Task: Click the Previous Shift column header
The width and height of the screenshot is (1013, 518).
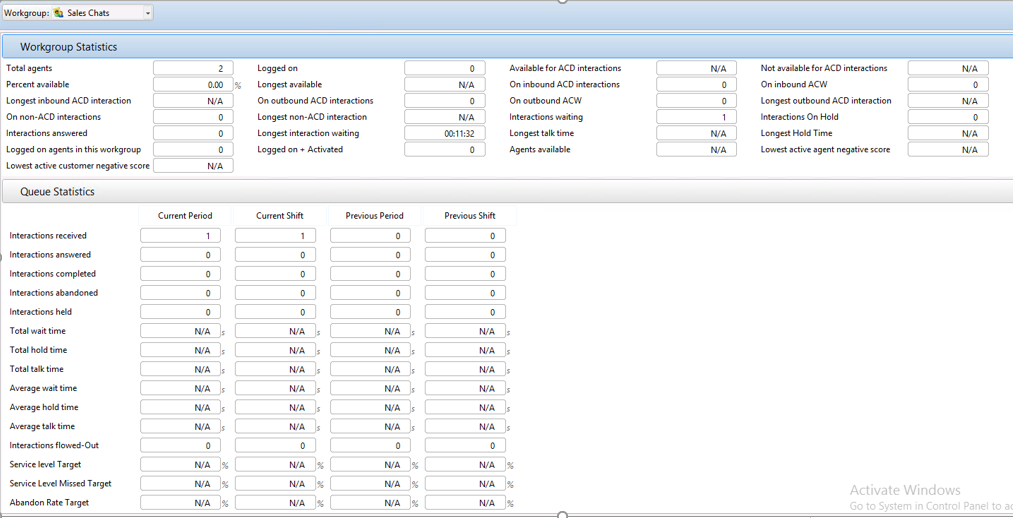Action: (x=469, y=216)
